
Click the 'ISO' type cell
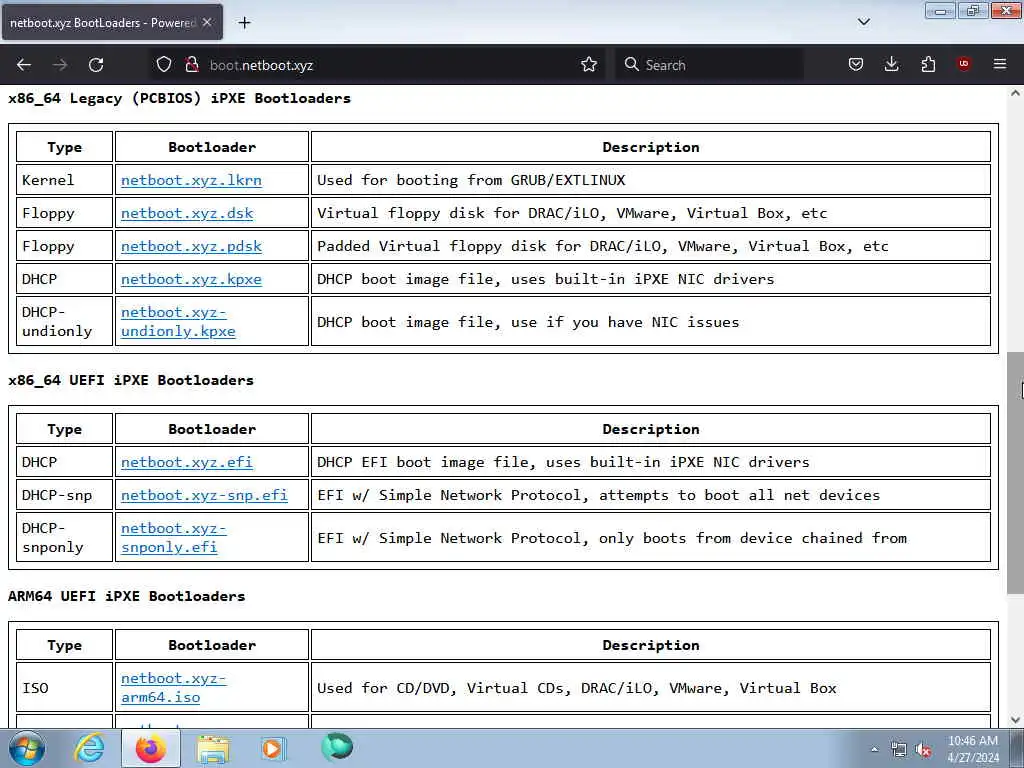(65, 688)
